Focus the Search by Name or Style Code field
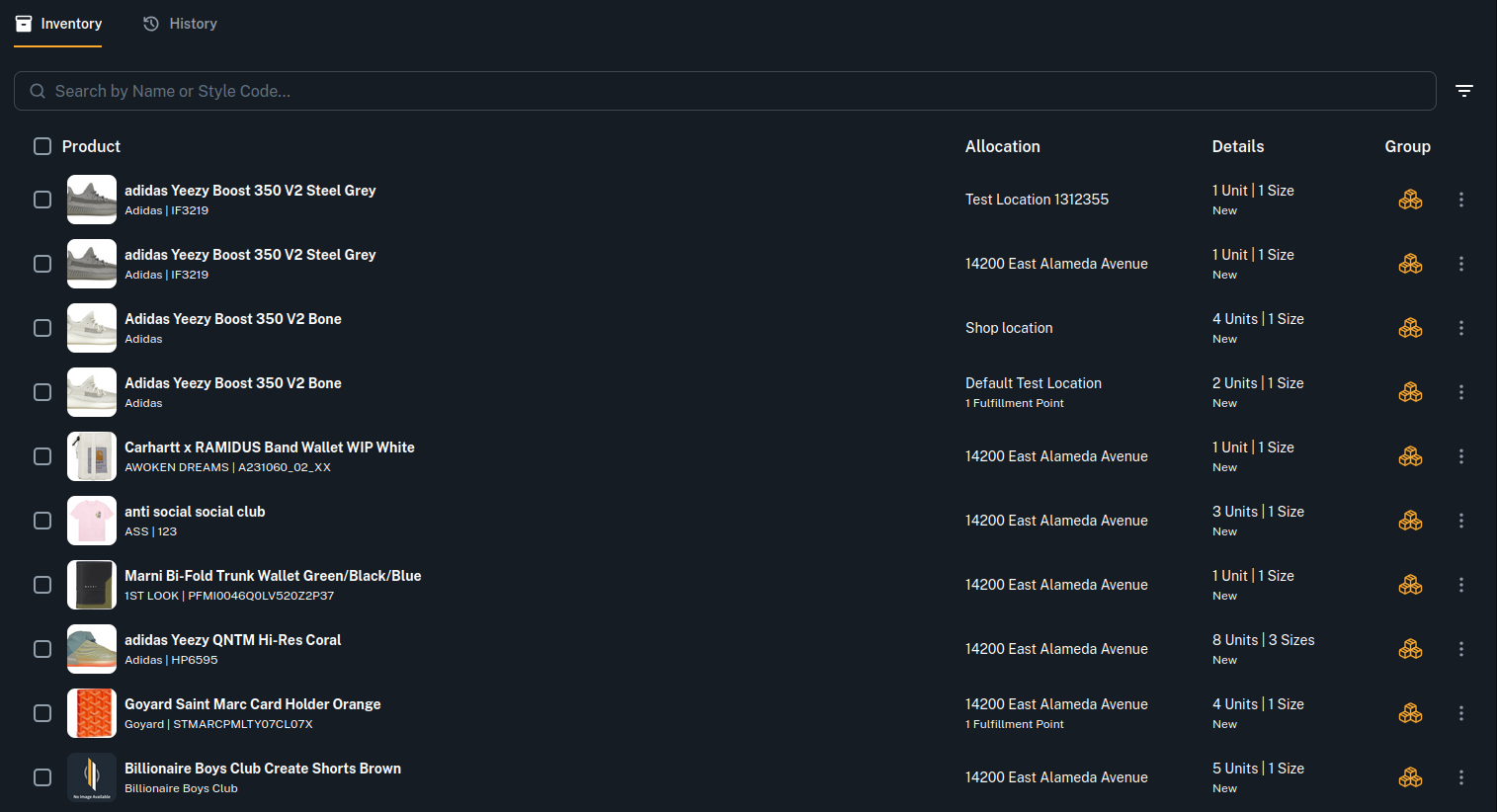The image size is (1497, 812). pos(725,91)
